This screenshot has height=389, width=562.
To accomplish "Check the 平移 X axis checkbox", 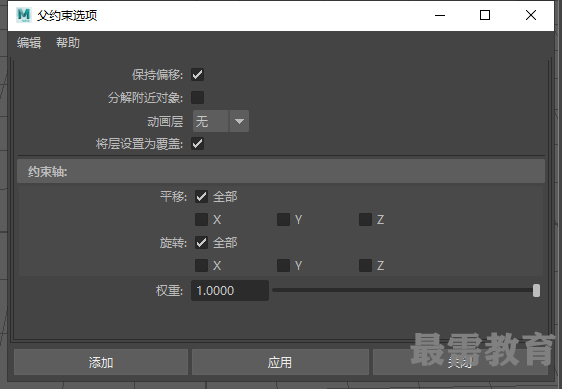I will [x=201, y=219].
